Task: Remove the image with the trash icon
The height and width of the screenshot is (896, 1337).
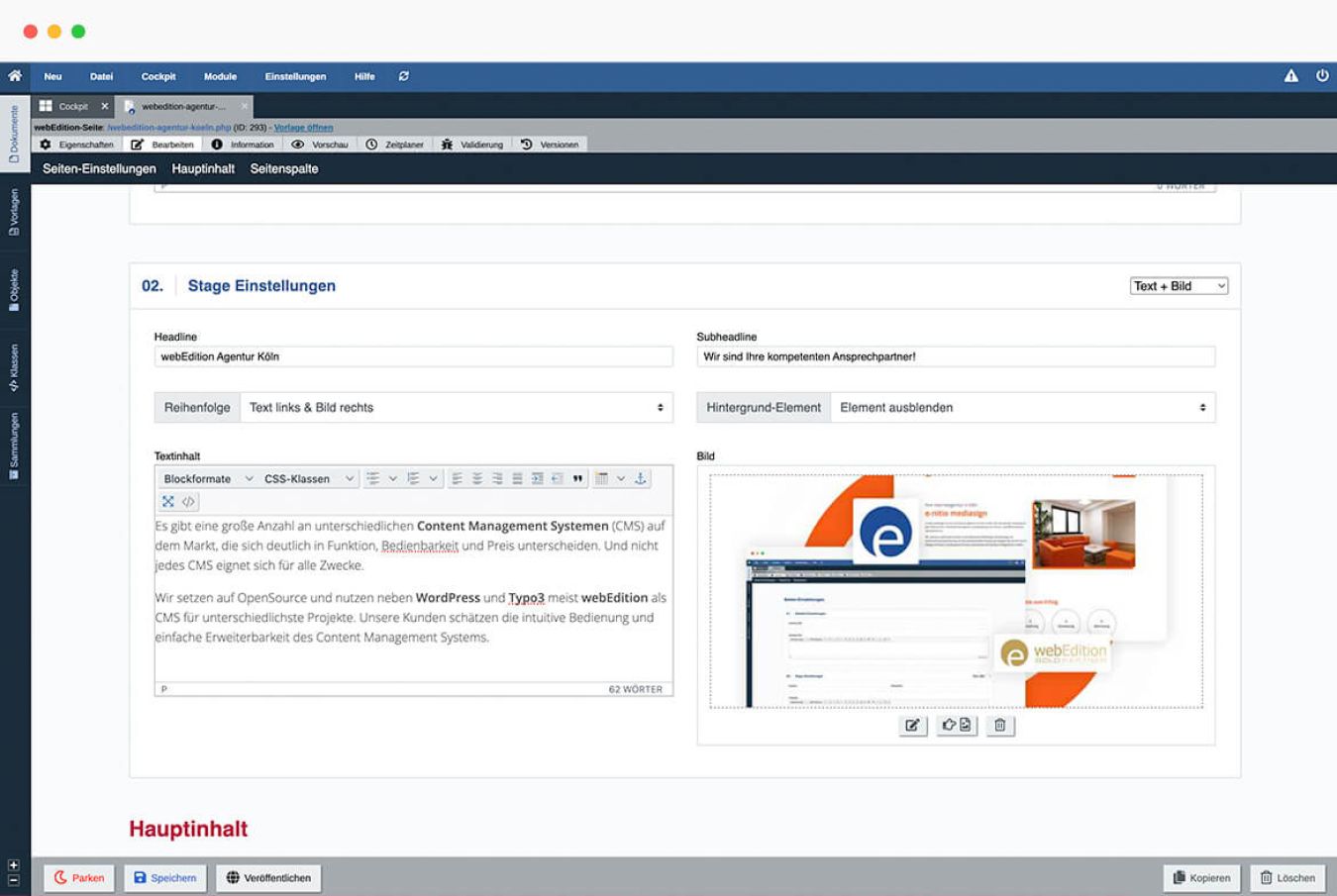Action: click(x=1000, y=725)
